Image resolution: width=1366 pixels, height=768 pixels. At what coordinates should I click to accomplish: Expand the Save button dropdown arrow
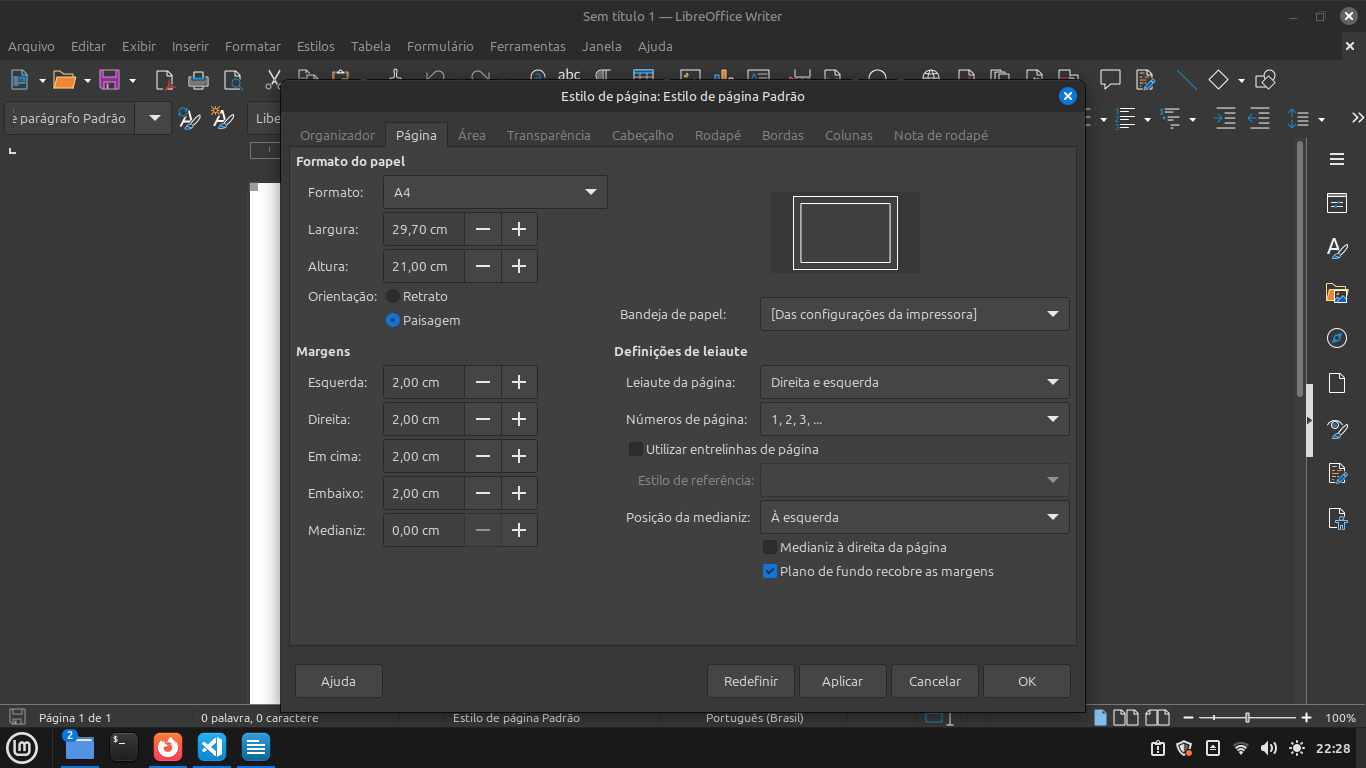pos(131,81)
